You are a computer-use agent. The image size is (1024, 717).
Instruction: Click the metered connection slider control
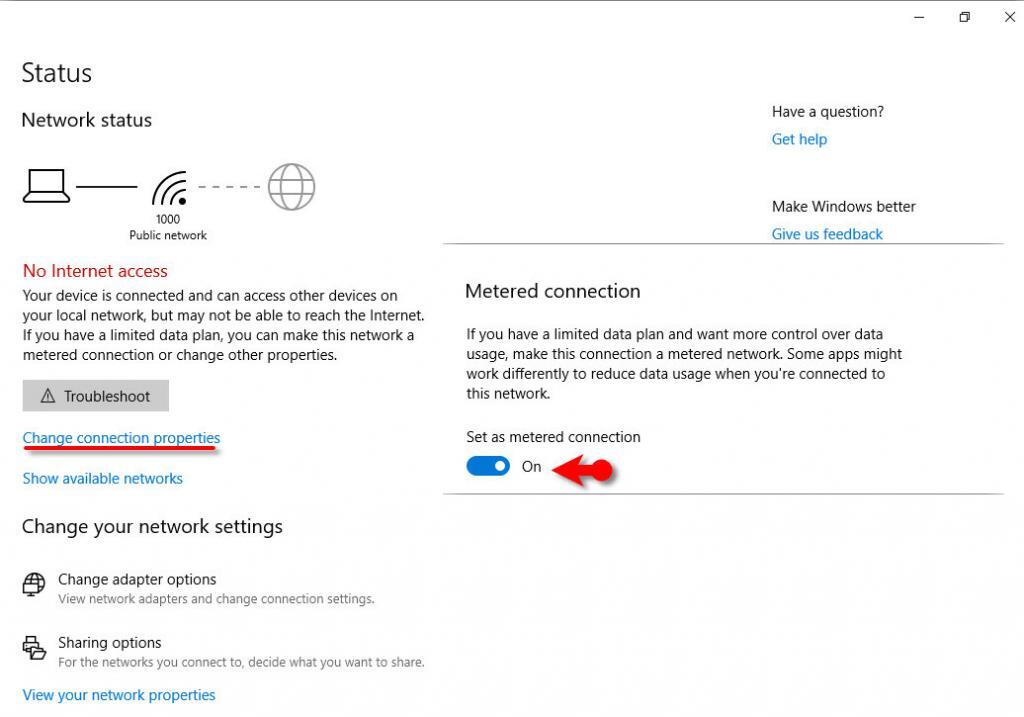pyautogui.click(x=488, y=465)
